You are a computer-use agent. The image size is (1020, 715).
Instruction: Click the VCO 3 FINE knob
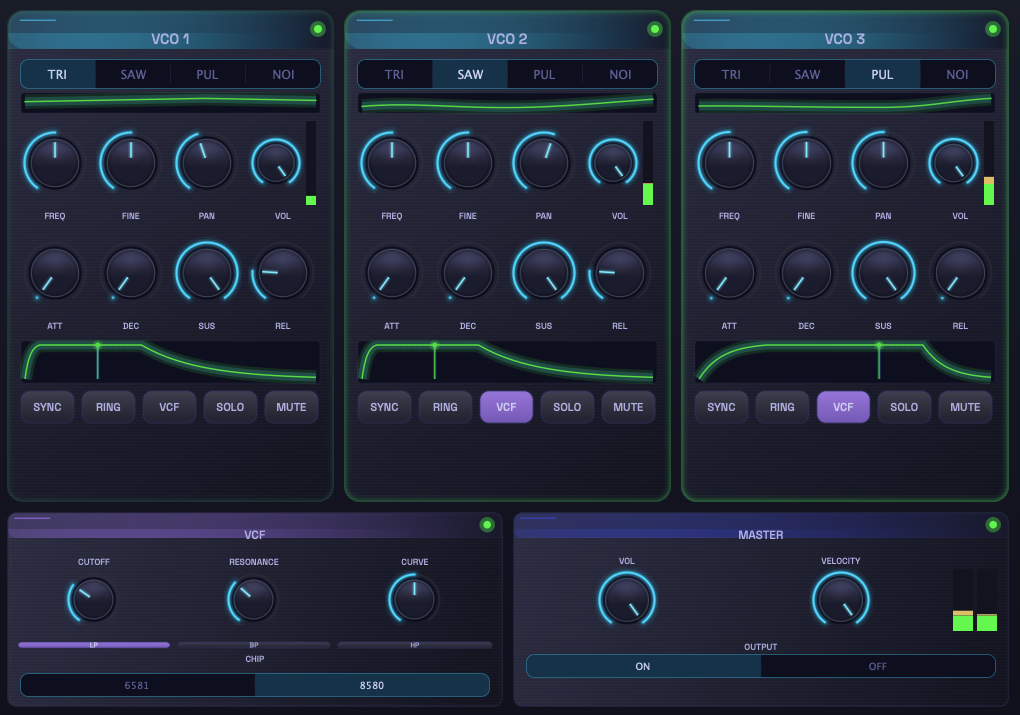806,162
